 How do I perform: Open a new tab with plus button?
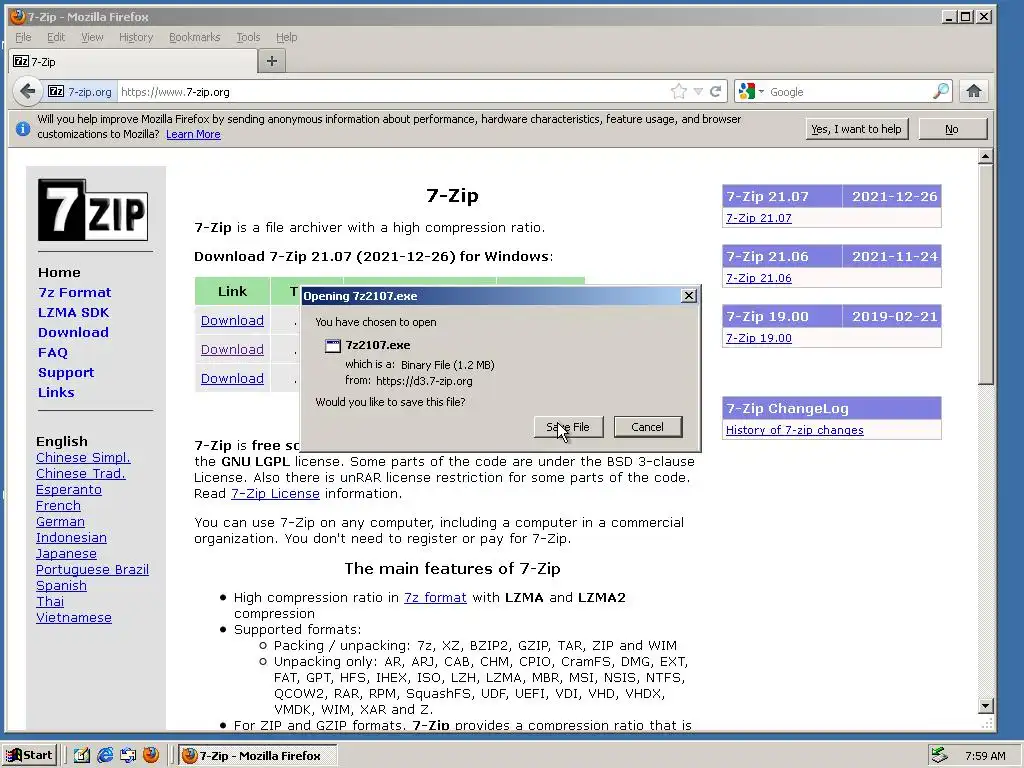tap(272, 61)
